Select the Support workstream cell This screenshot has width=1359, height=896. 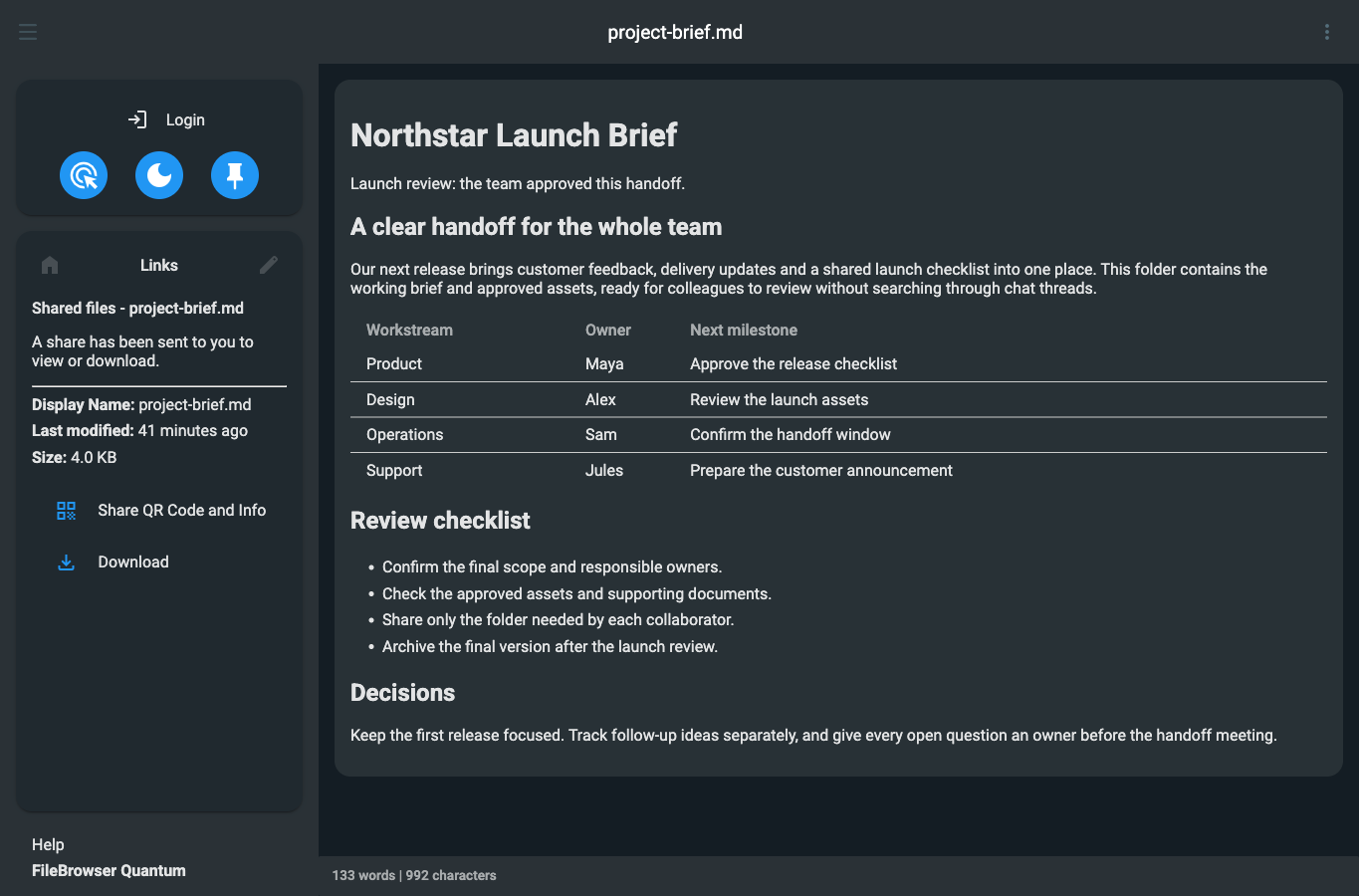point(394,471)
